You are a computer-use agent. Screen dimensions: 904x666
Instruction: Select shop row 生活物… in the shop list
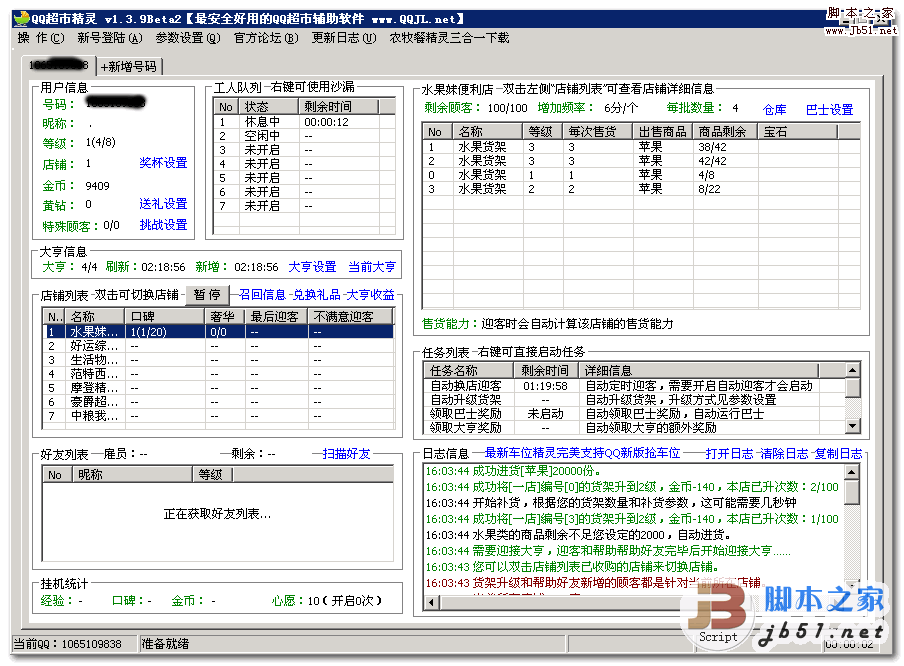pos(220,360)
